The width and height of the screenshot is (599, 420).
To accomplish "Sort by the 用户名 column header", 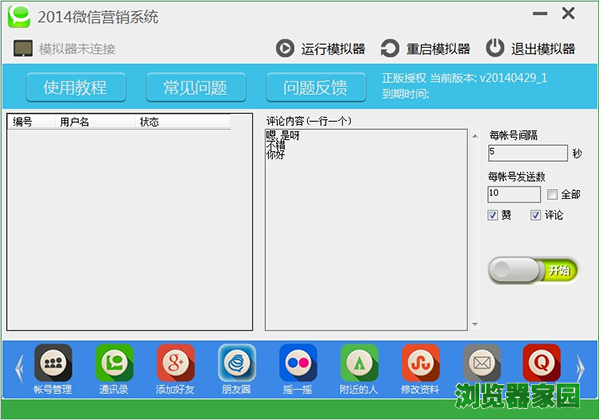I will 94,122.
